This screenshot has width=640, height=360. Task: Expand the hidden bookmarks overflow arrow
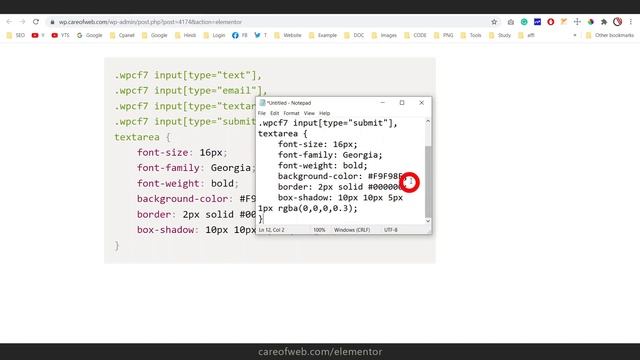[575, 36]
